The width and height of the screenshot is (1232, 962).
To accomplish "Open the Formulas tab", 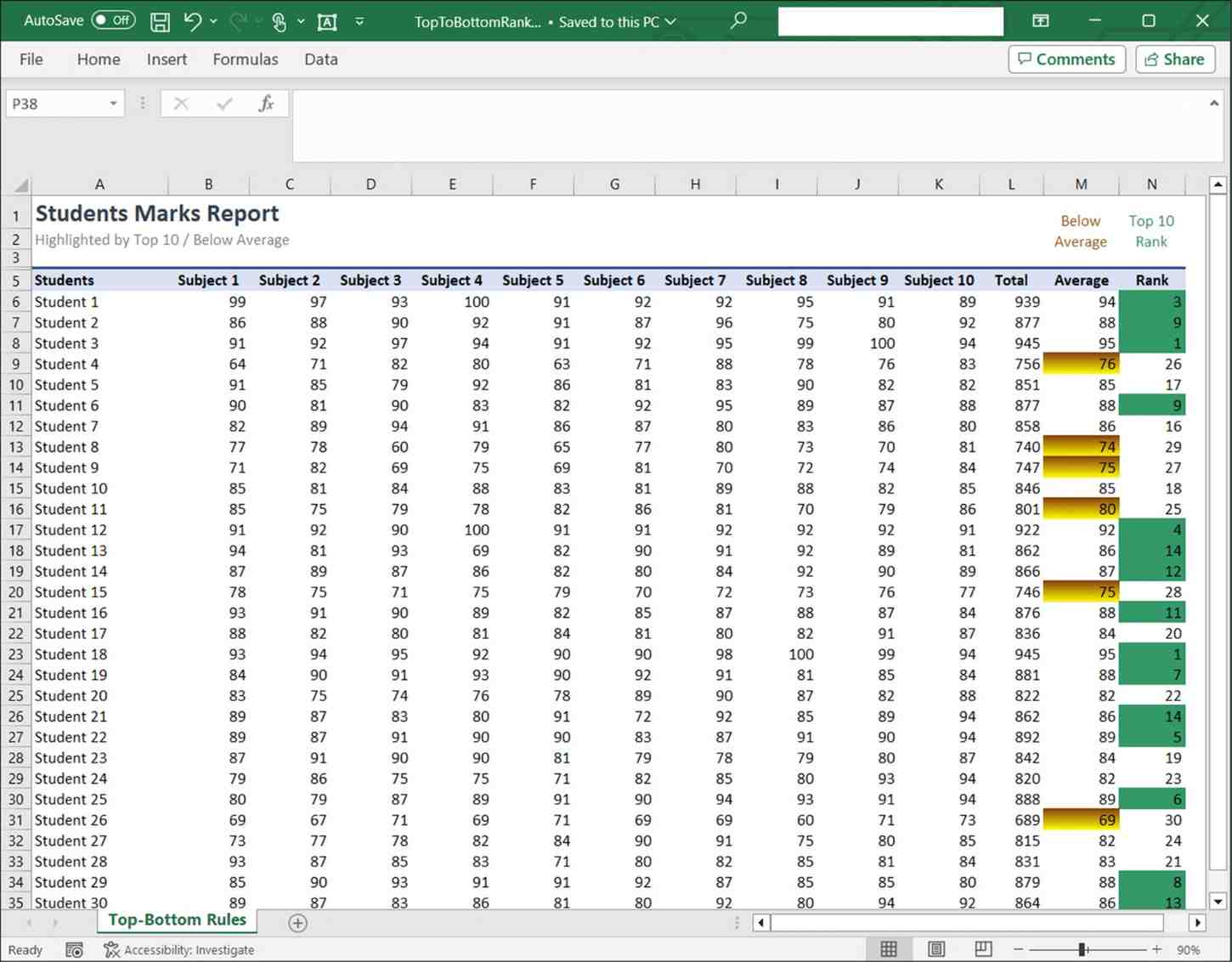I will point(246,59).
